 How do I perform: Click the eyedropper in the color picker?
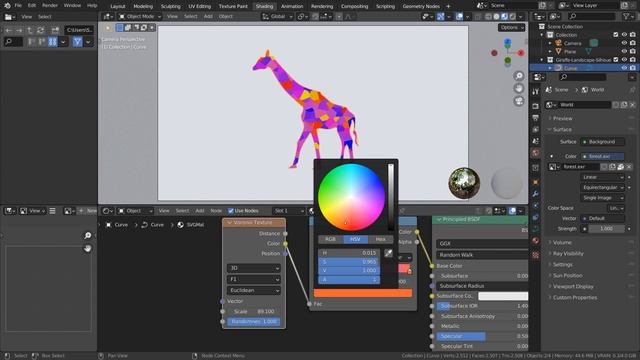(x=388, y=253)
